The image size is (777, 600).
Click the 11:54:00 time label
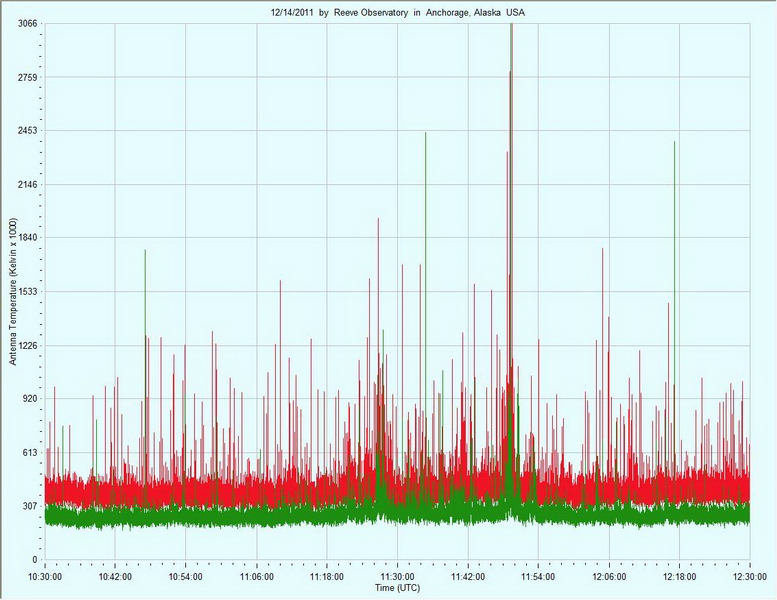point(538,577)
